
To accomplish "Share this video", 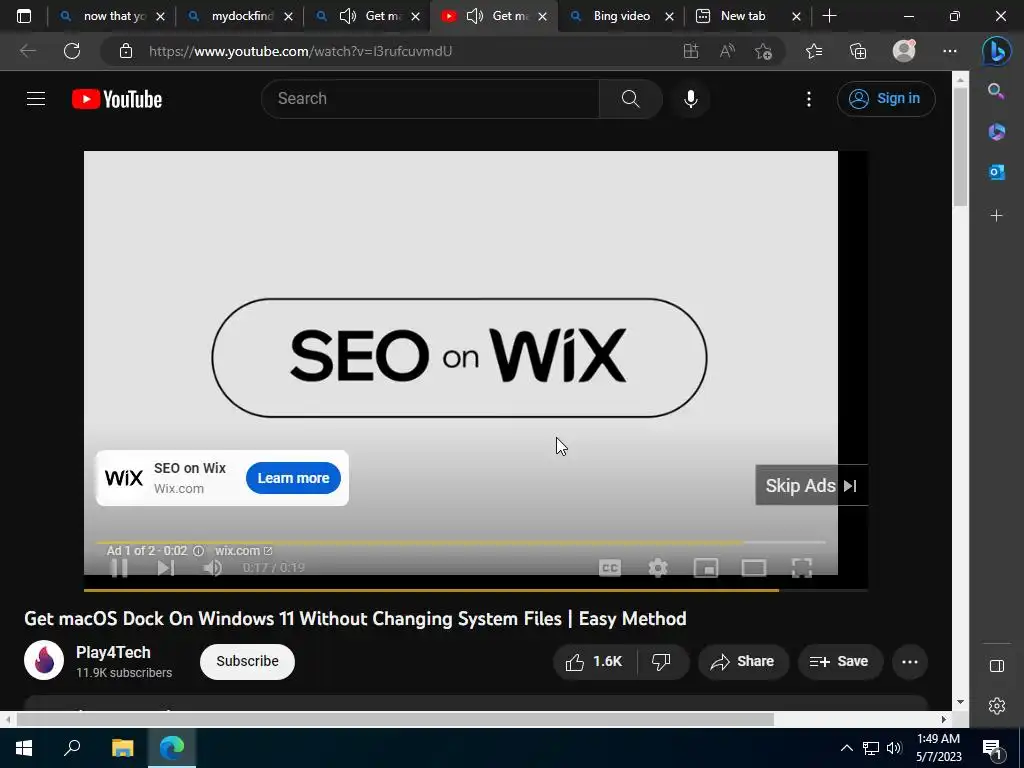I will [743, 662].
